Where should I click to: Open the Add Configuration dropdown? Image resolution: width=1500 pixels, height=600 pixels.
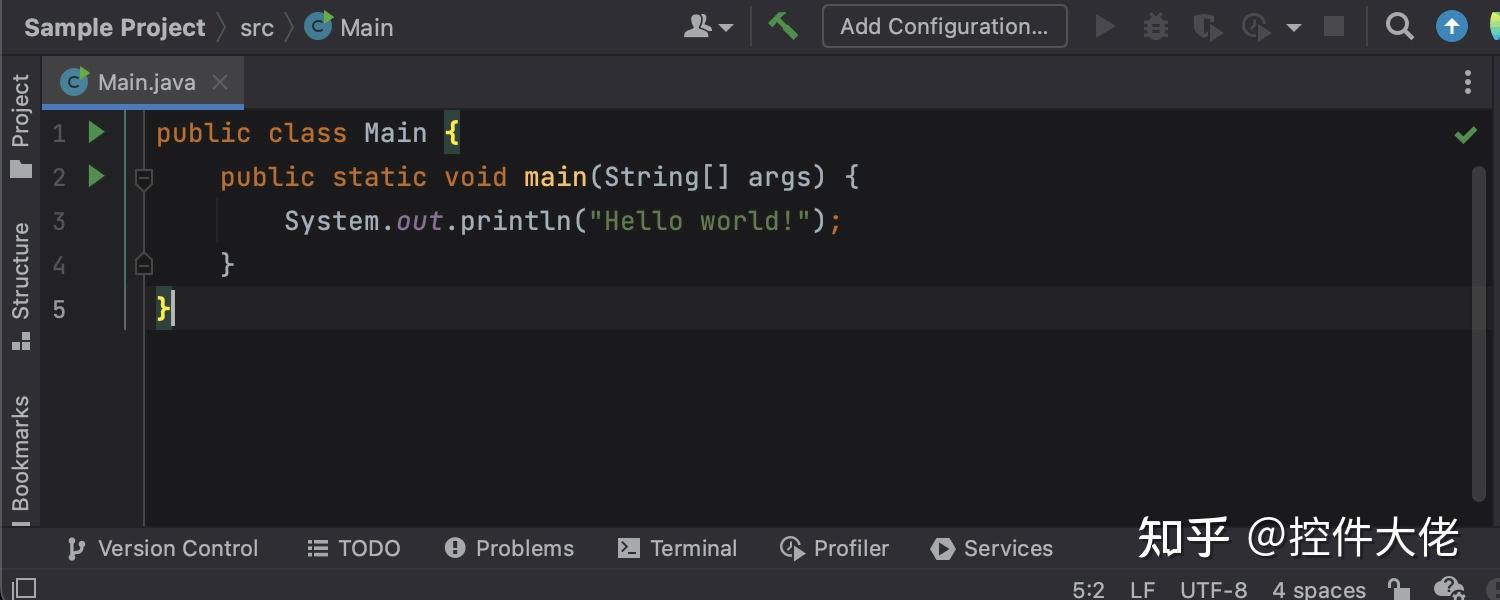[944, 26]
